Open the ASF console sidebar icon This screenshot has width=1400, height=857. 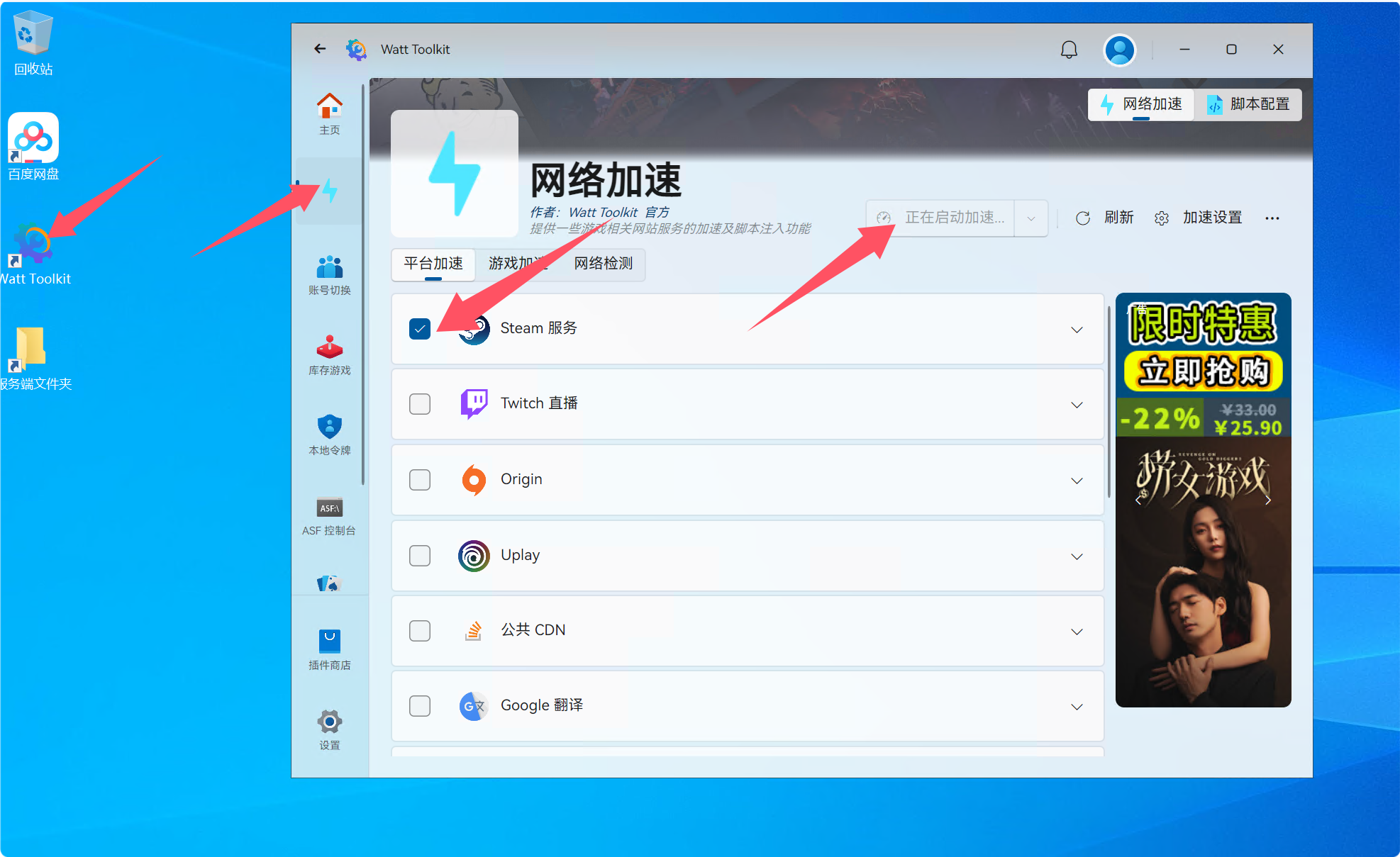point(329,515)
